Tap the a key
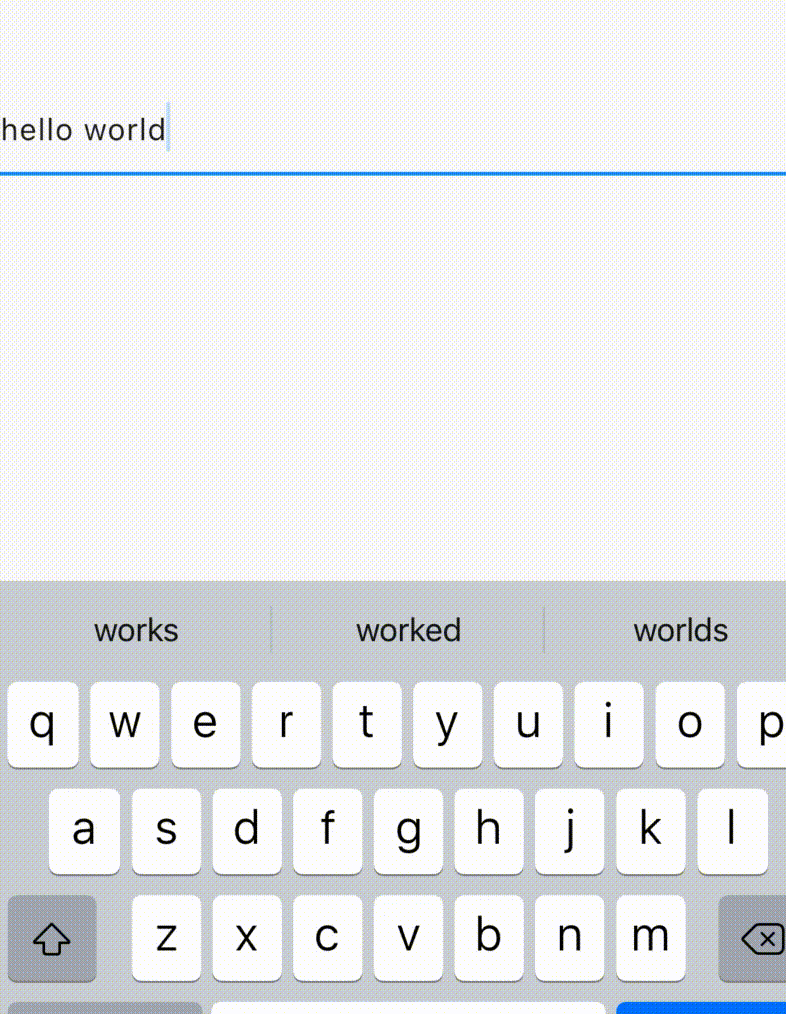This screenshot has width=786, height=1014. (x=84, y=831)
